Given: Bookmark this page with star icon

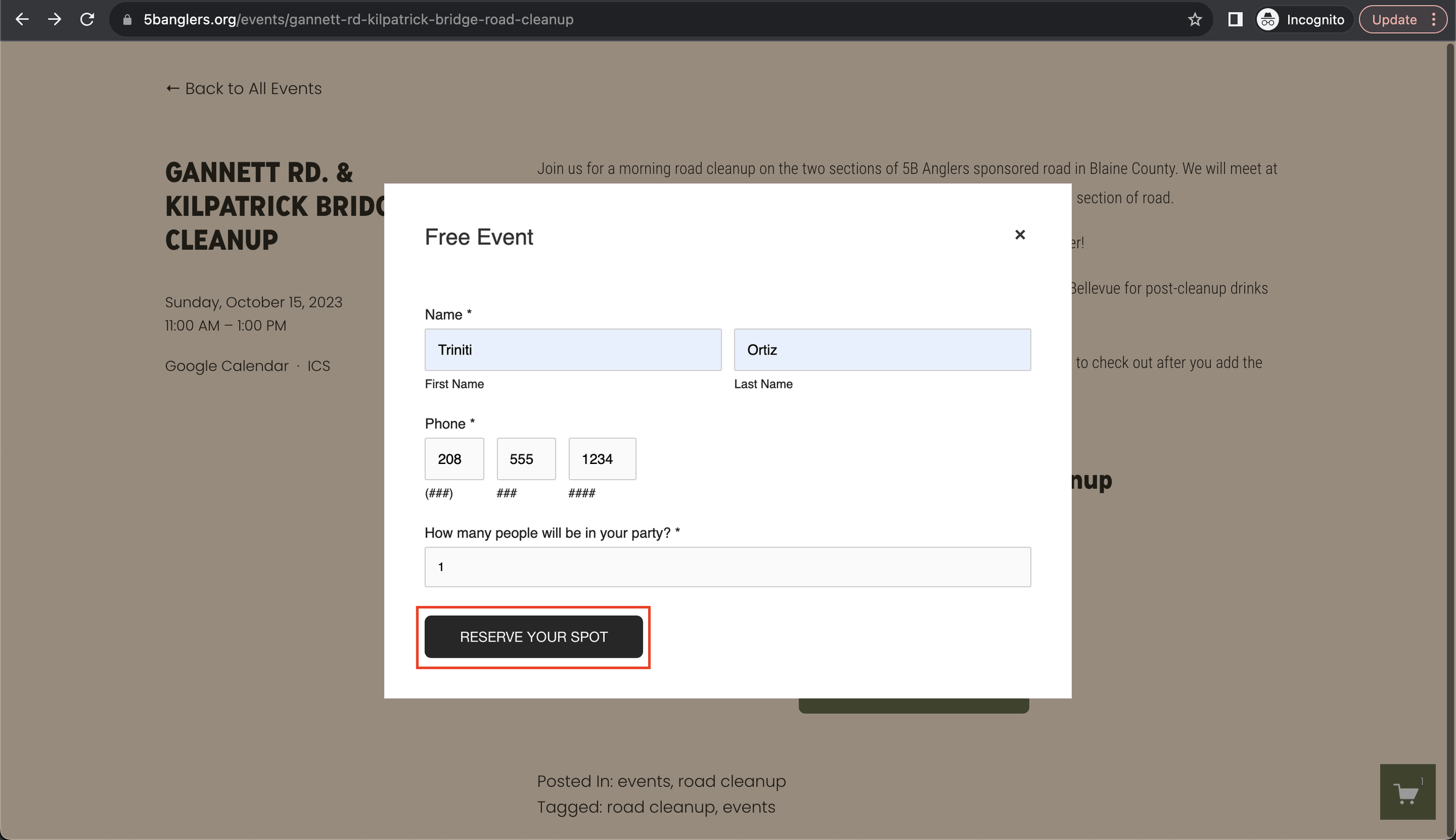Looking at the screenshot, I should [x=1195, y=20].
